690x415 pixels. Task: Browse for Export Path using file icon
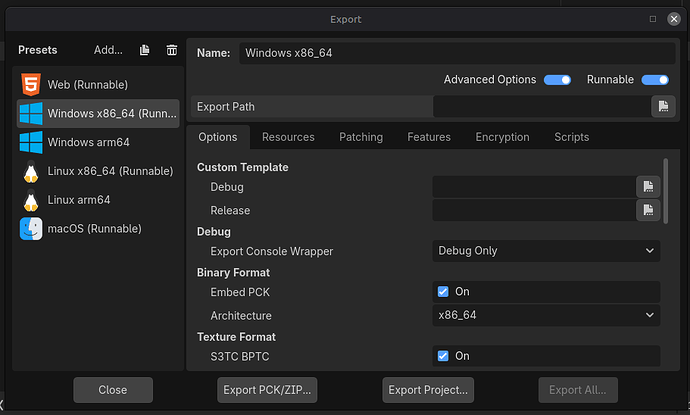point(663,107)
